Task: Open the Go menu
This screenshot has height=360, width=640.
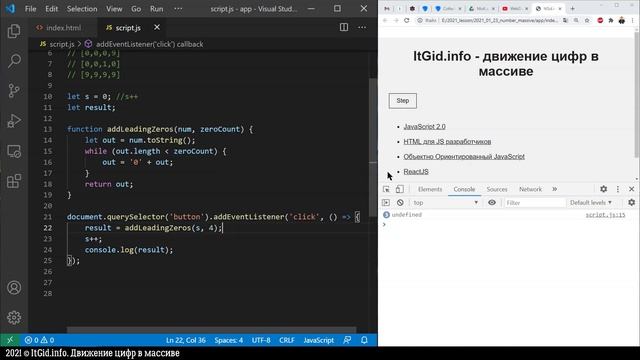Action: coord(136,9)
